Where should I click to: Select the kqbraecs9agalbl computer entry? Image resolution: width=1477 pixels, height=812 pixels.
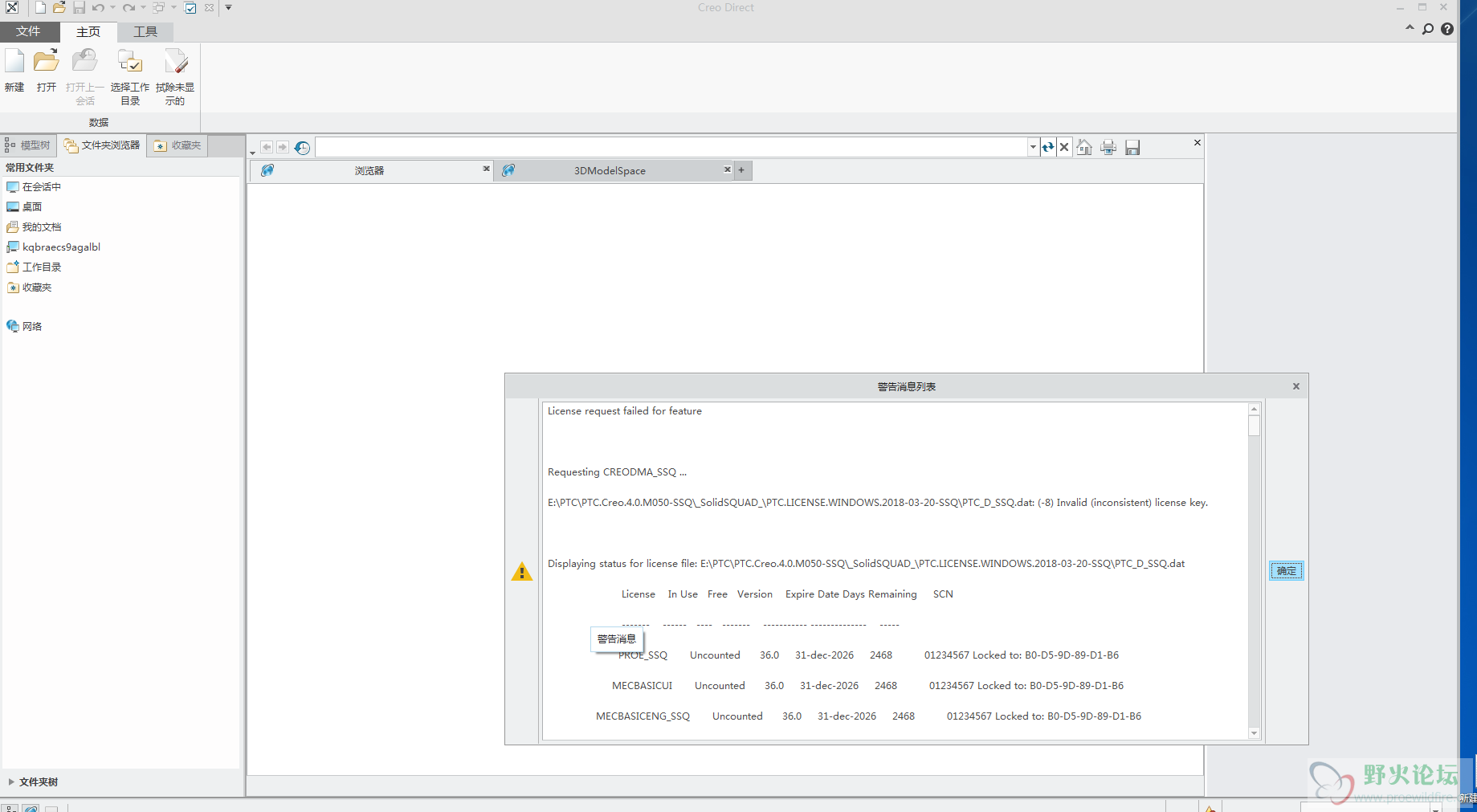tap(54, 247)
